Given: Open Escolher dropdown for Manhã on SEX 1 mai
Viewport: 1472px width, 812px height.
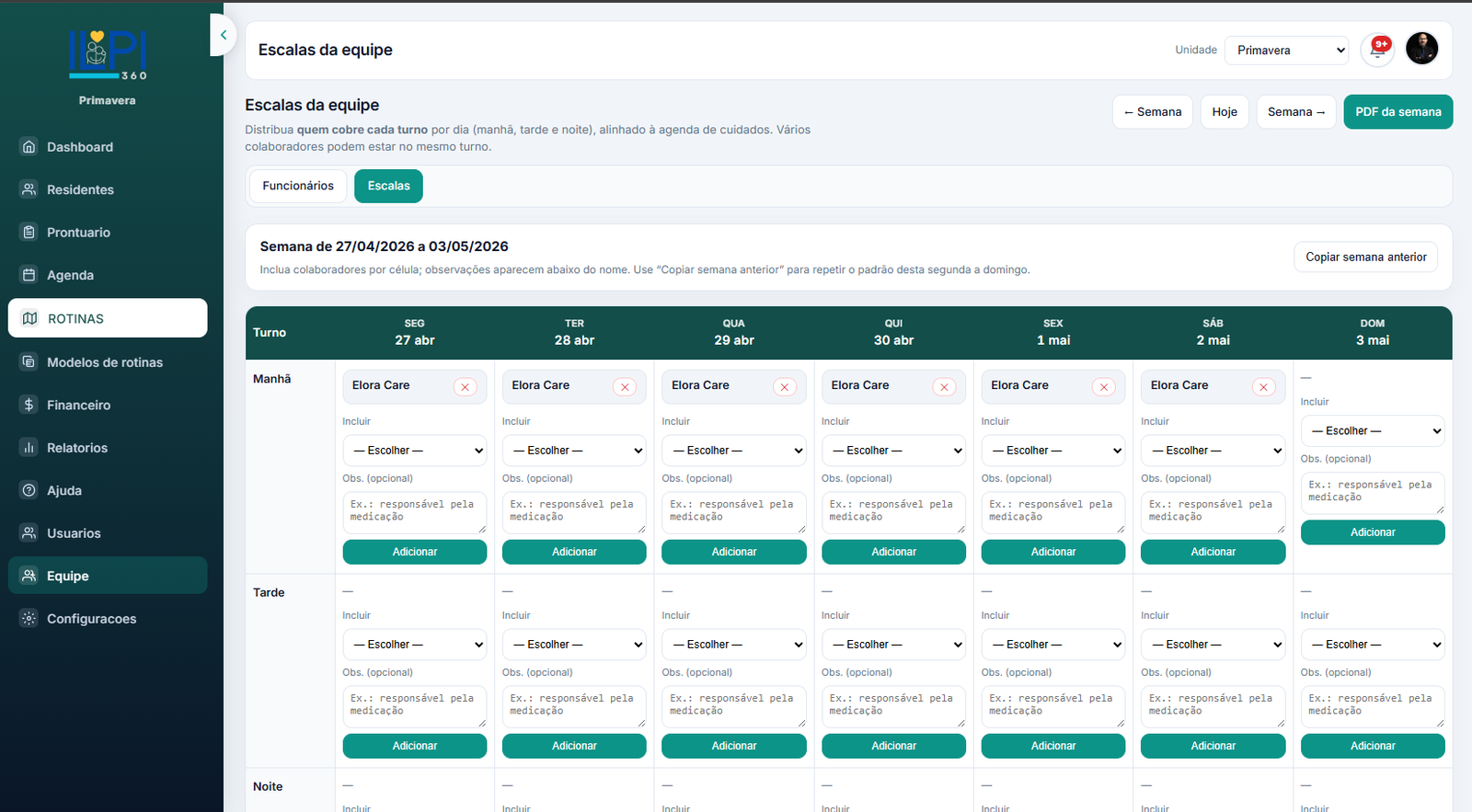Looking at the screenshot, I should point(1053,451).
